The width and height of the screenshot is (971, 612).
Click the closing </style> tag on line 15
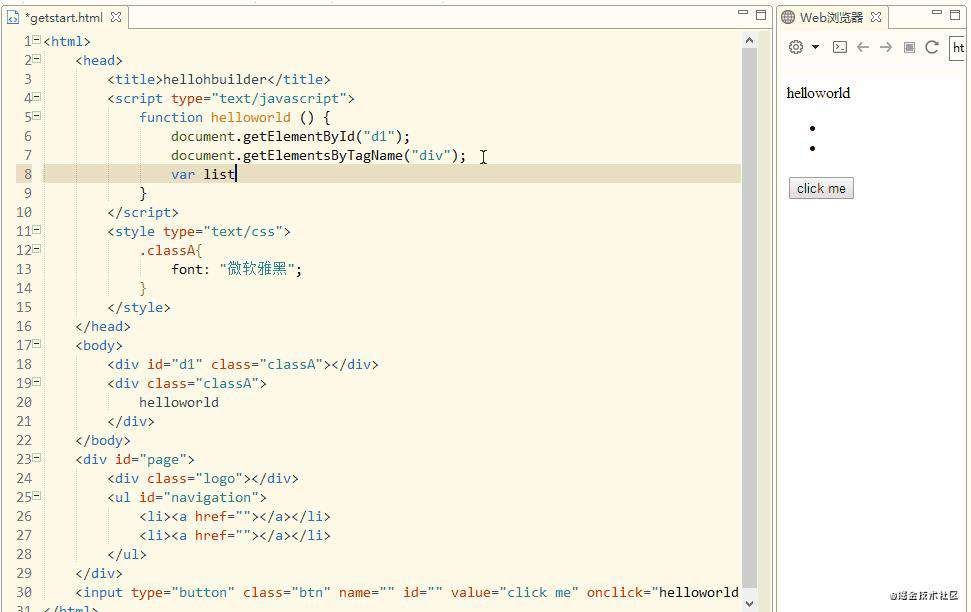coord(139,307)
